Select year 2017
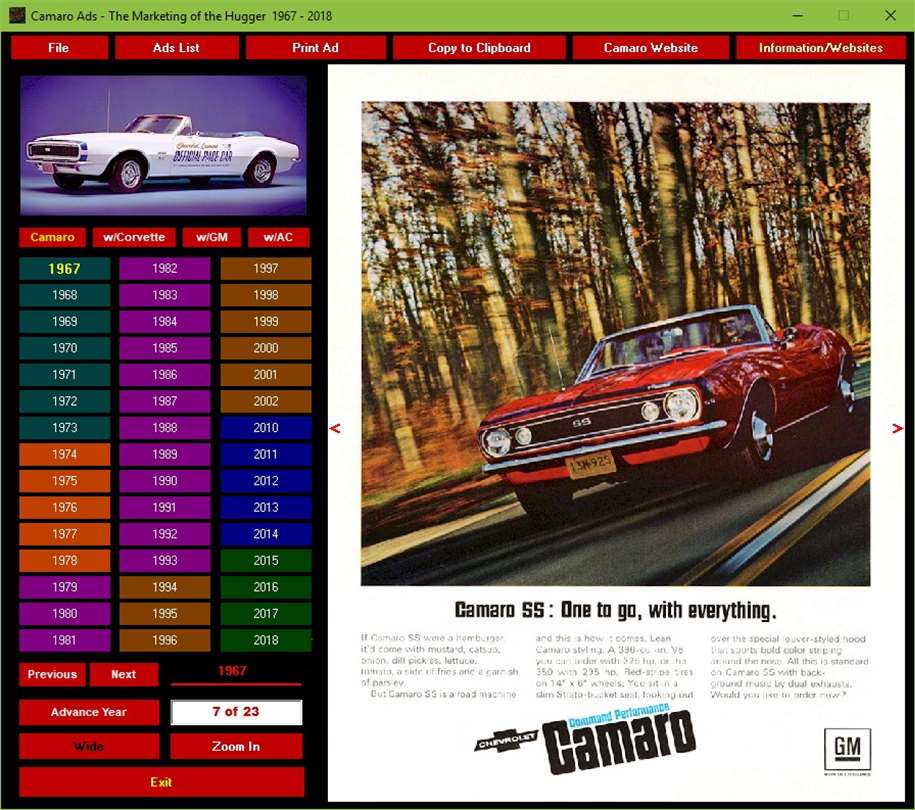915x810 pixels. pos(266,614)
